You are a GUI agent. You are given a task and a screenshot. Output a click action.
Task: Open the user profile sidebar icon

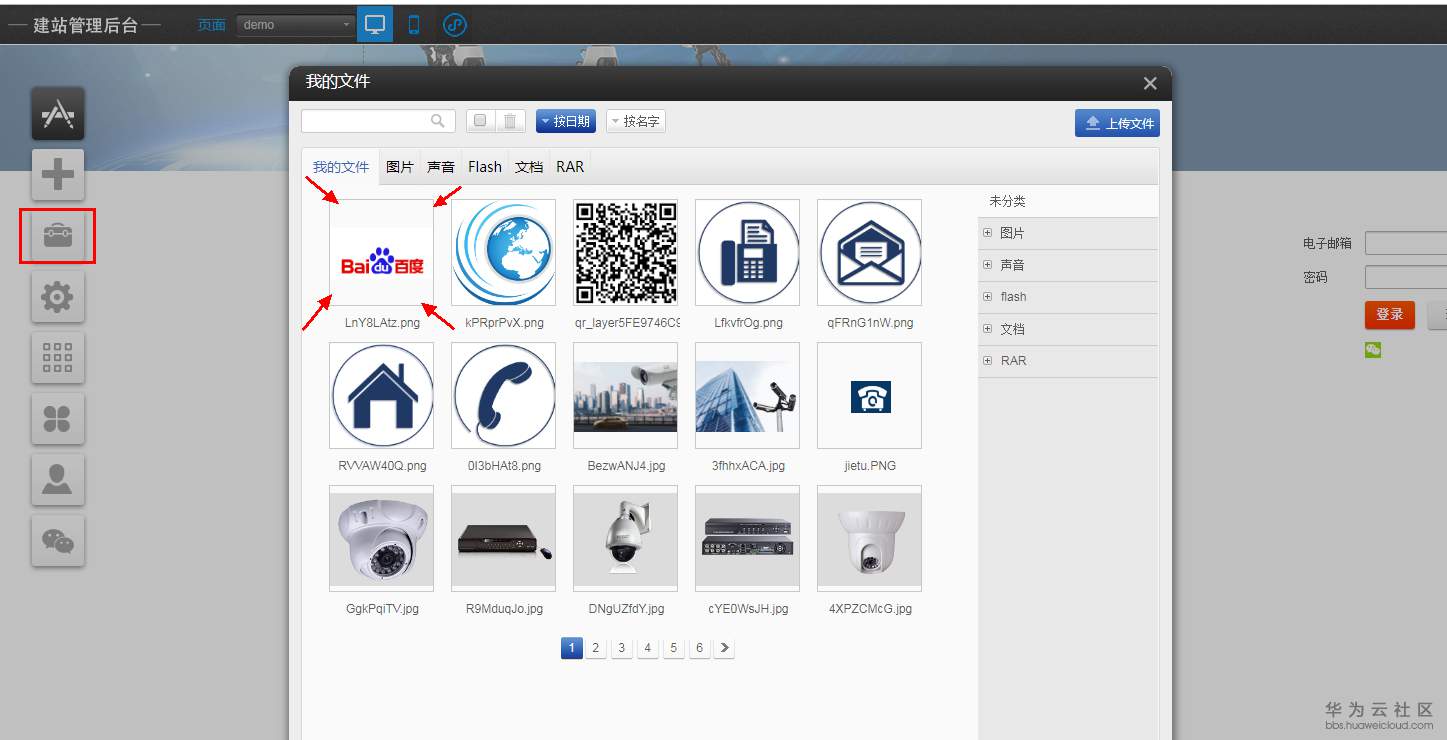coord(58,480)
